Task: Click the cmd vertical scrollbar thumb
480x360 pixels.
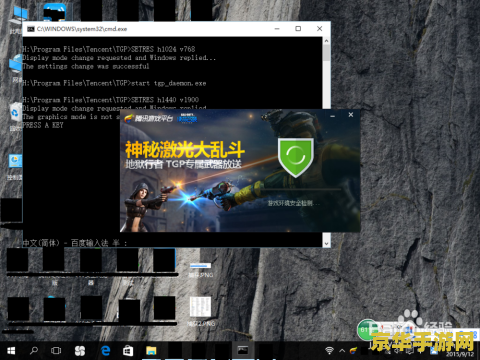Action: (326, 53)
